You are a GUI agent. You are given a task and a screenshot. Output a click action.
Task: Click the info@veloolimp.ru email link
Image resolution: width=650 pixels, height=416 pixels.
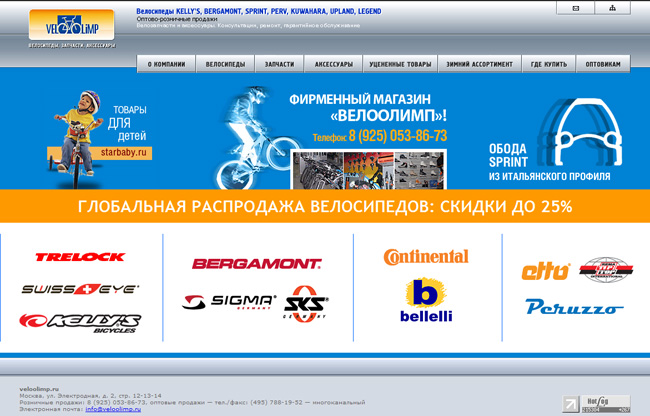coord(113,409)
